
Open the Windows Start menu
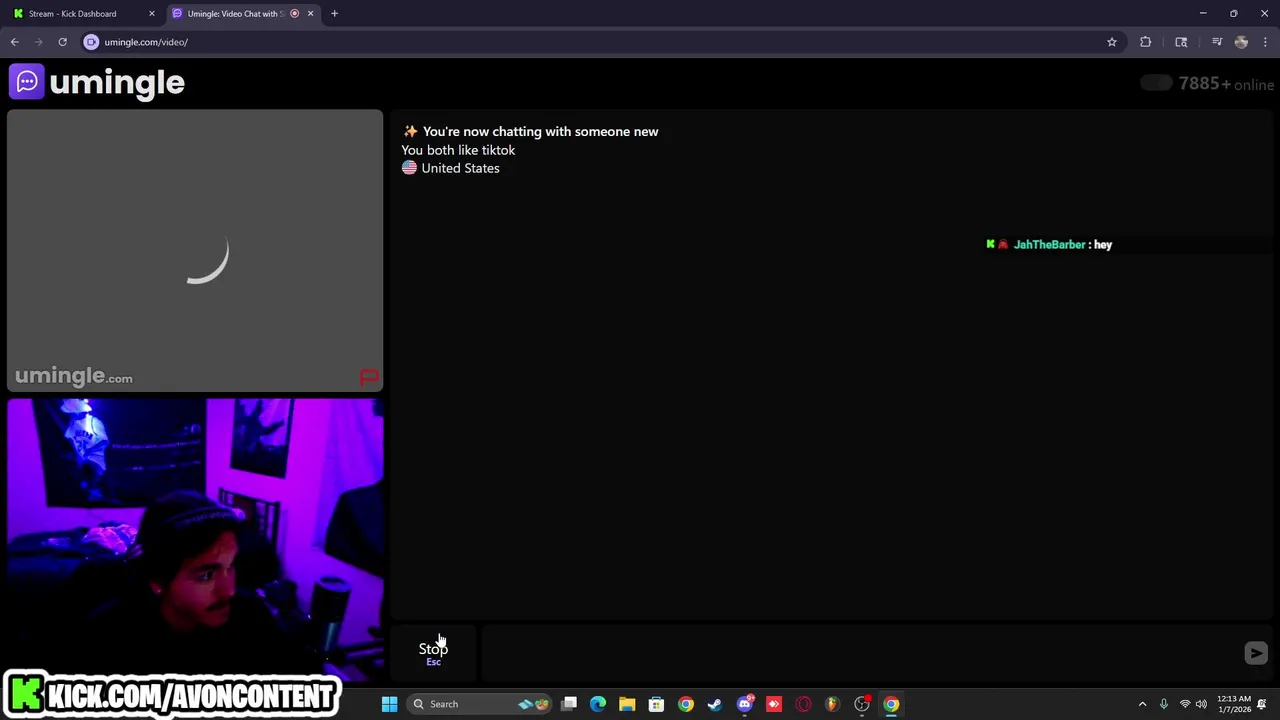[389, 704]
